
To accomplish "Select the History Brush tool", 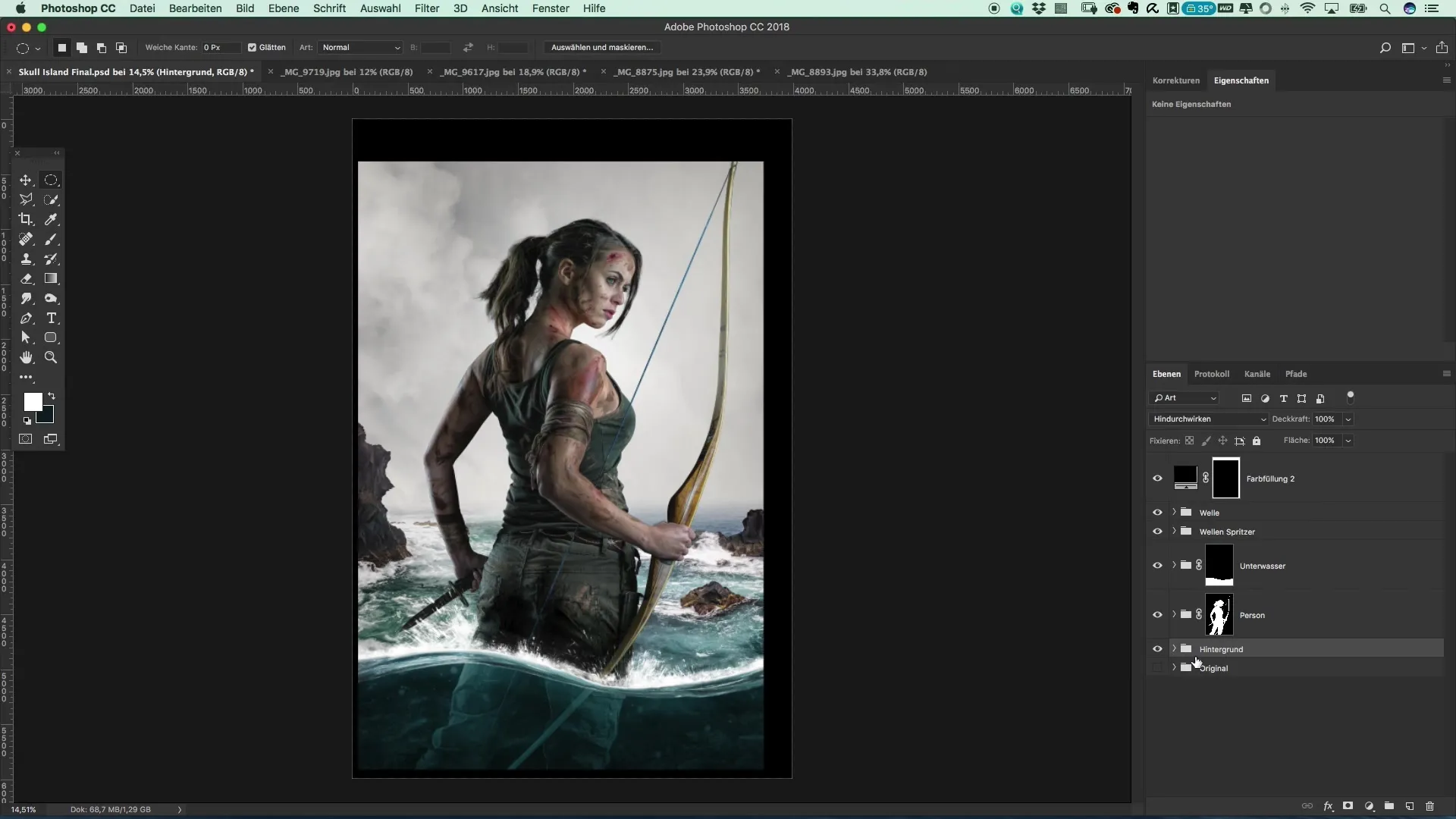I will click(51, 259).
